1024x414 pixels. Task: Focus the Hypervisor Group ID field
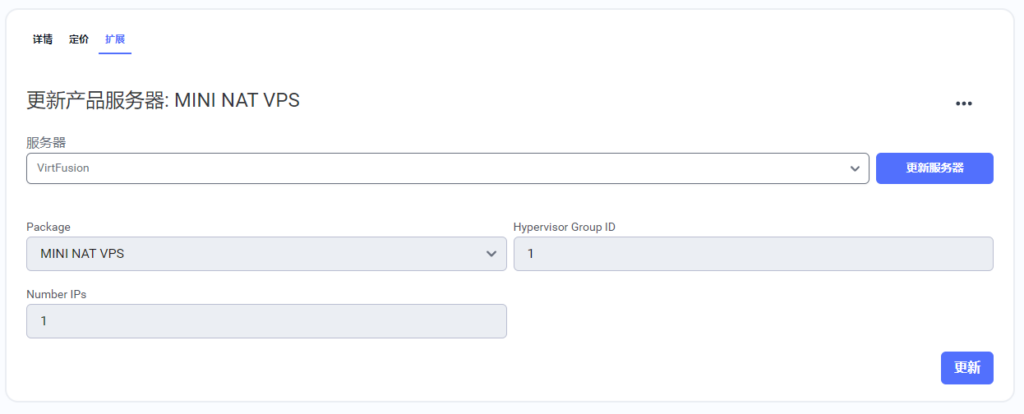(752, 254)
